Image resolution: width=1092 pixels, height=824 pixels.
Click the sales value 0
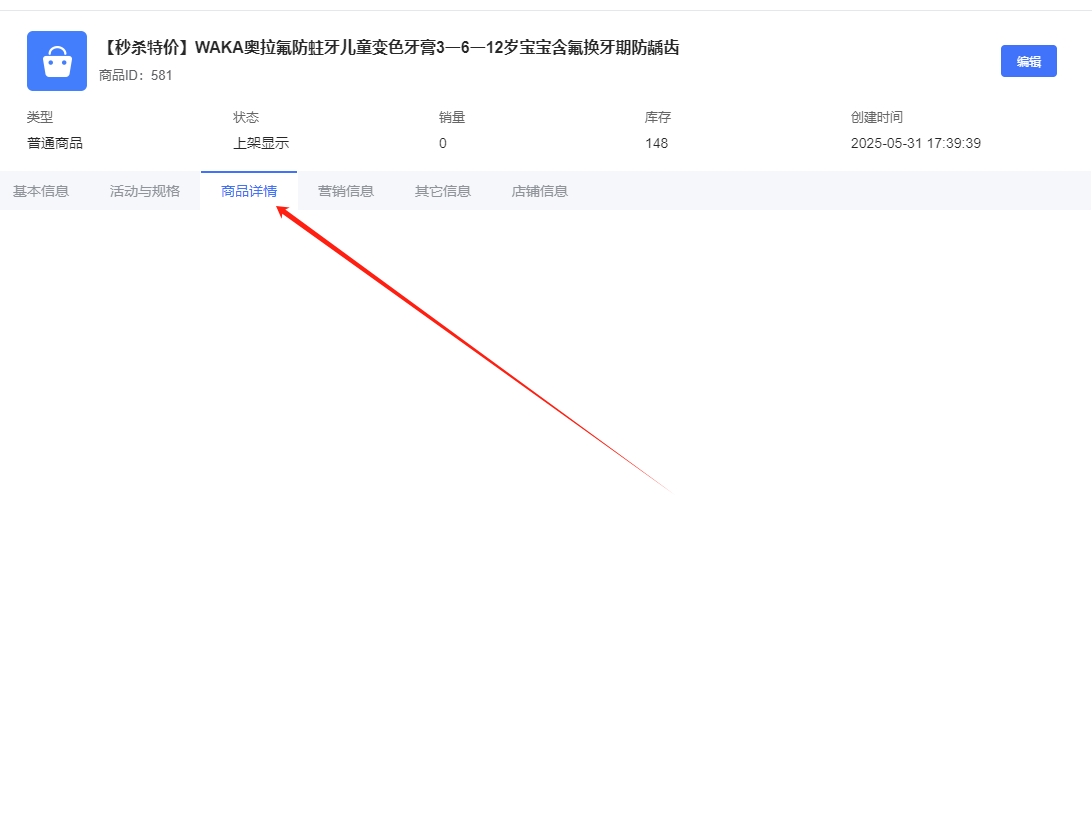tap(443, 143)
